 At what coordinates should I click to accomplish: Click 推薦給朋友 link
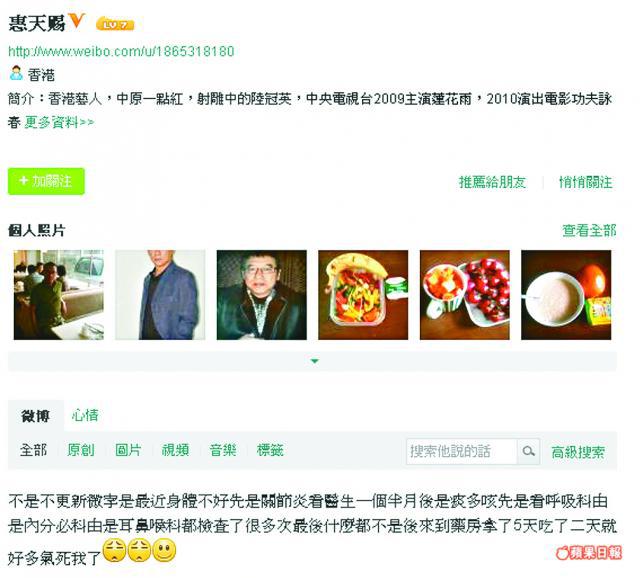(492, 182)
